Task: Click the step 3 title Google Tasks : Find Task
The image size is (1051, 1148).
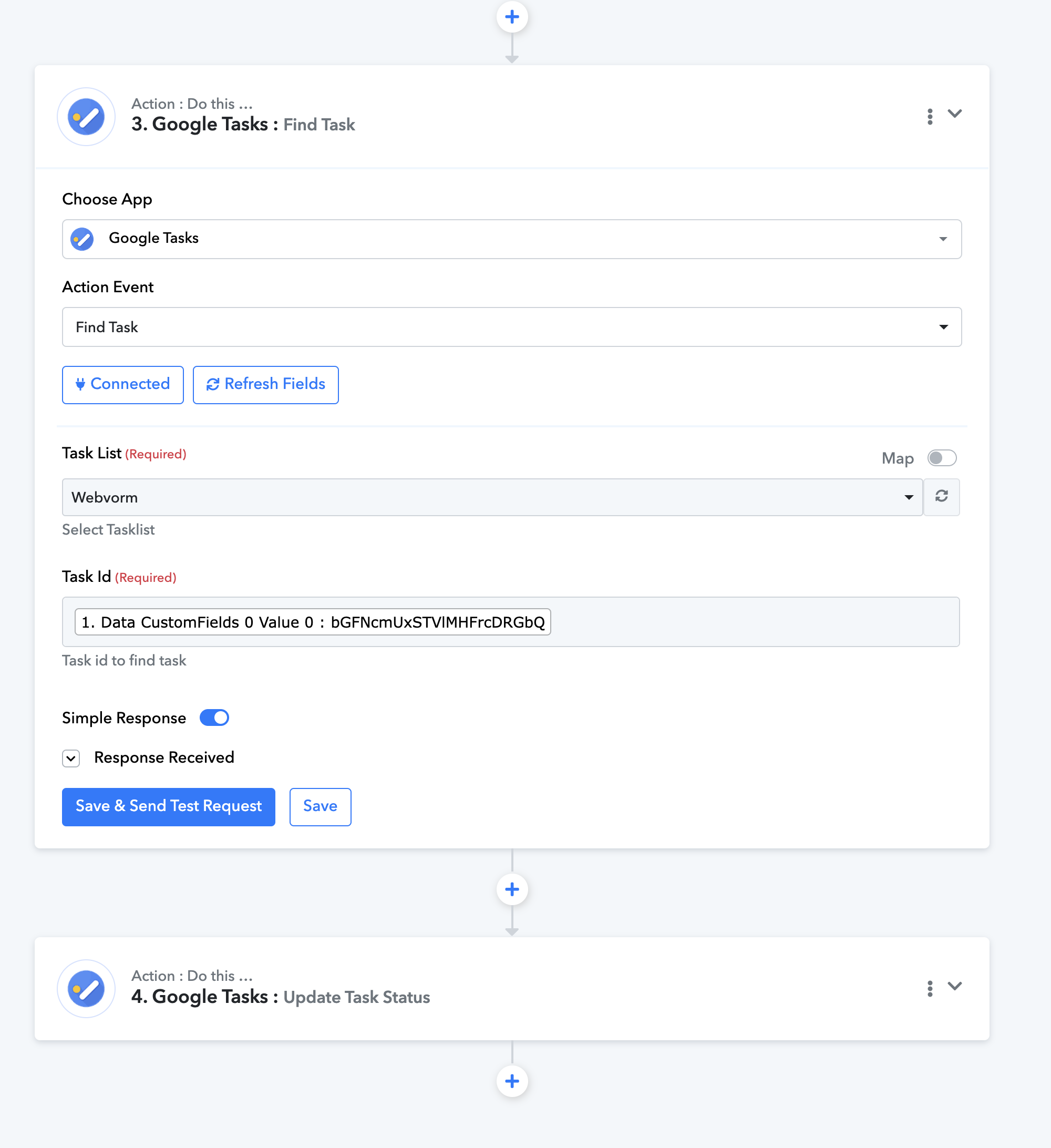Action: 243,124
